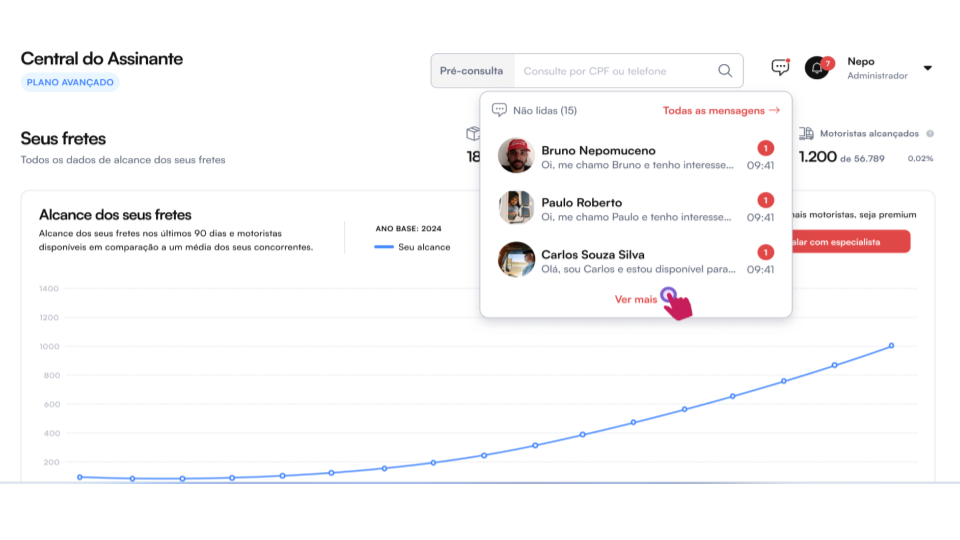The width and height of the screenshot is (960, 540).
Task: Click the Falar com especialista button
Action: pyautogui.click(x=850, y=241)
